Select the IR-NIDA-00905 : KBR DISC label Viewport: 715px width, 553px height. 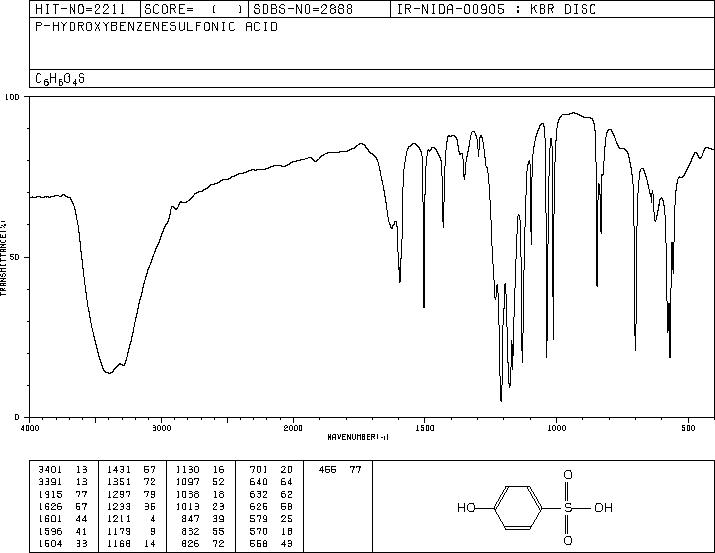tap(496, 9)
